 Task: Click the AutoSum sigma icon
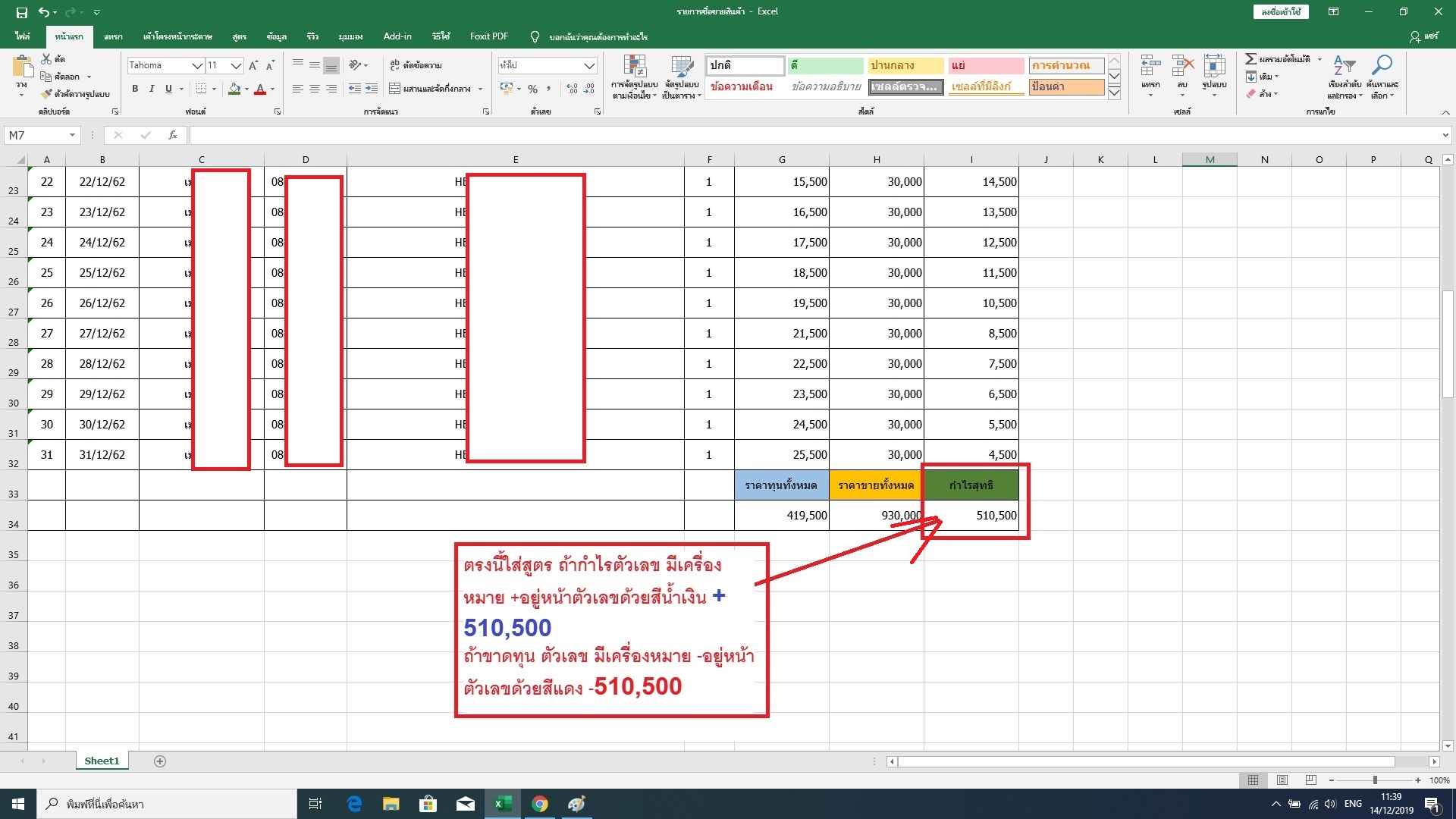1250,59
